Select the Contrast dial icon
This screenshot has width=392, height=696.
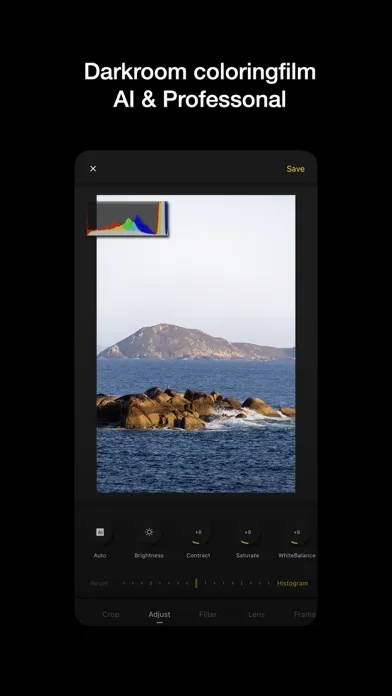point(198,532)
